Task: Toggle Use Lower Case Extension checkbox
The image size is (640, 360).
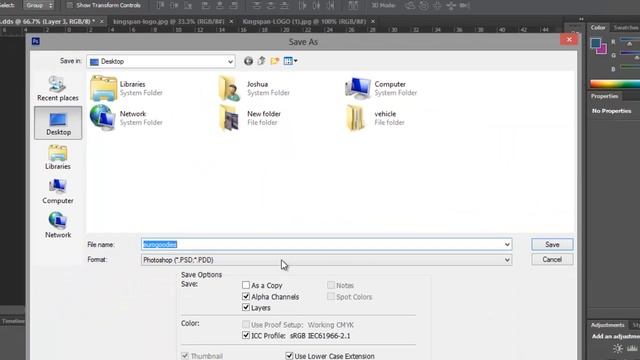Action: pyautogui.click(x=289, y=356)
